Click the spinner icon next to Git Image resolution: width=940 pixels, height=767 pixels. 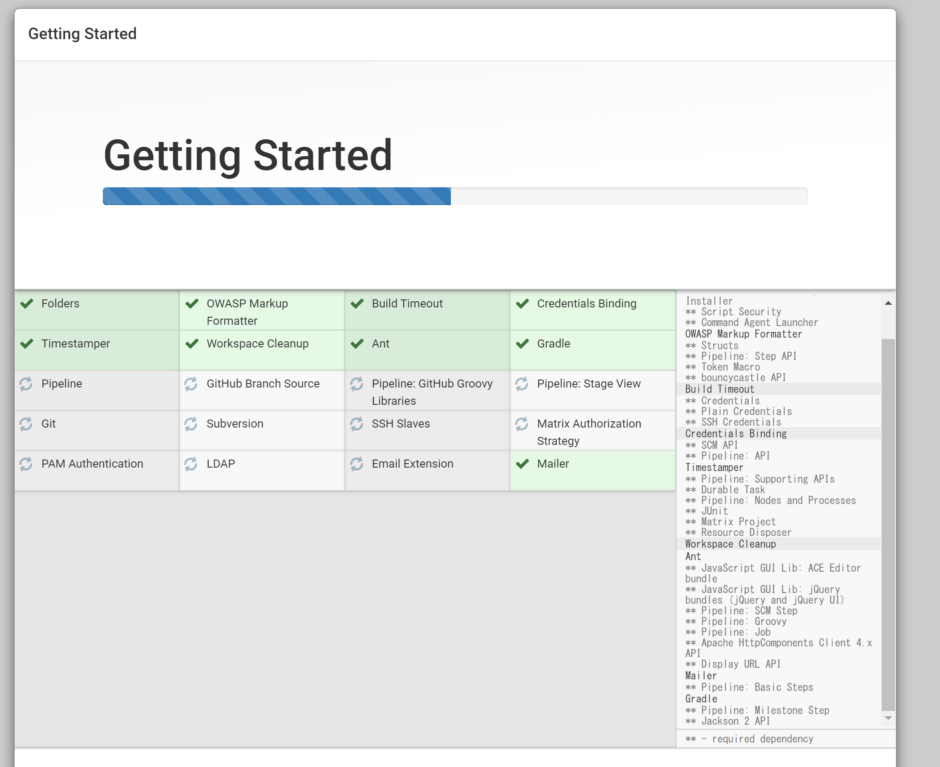25,423
